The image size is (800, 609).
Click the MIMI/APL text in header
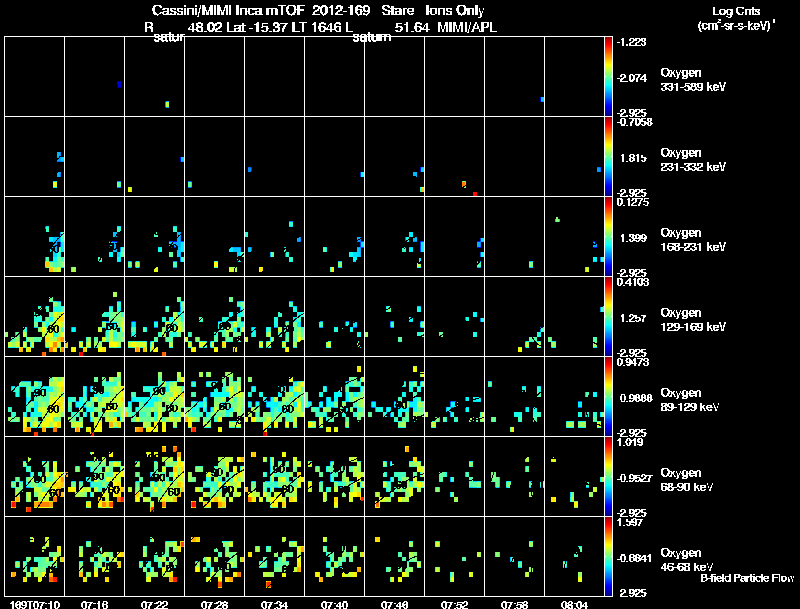467,28
